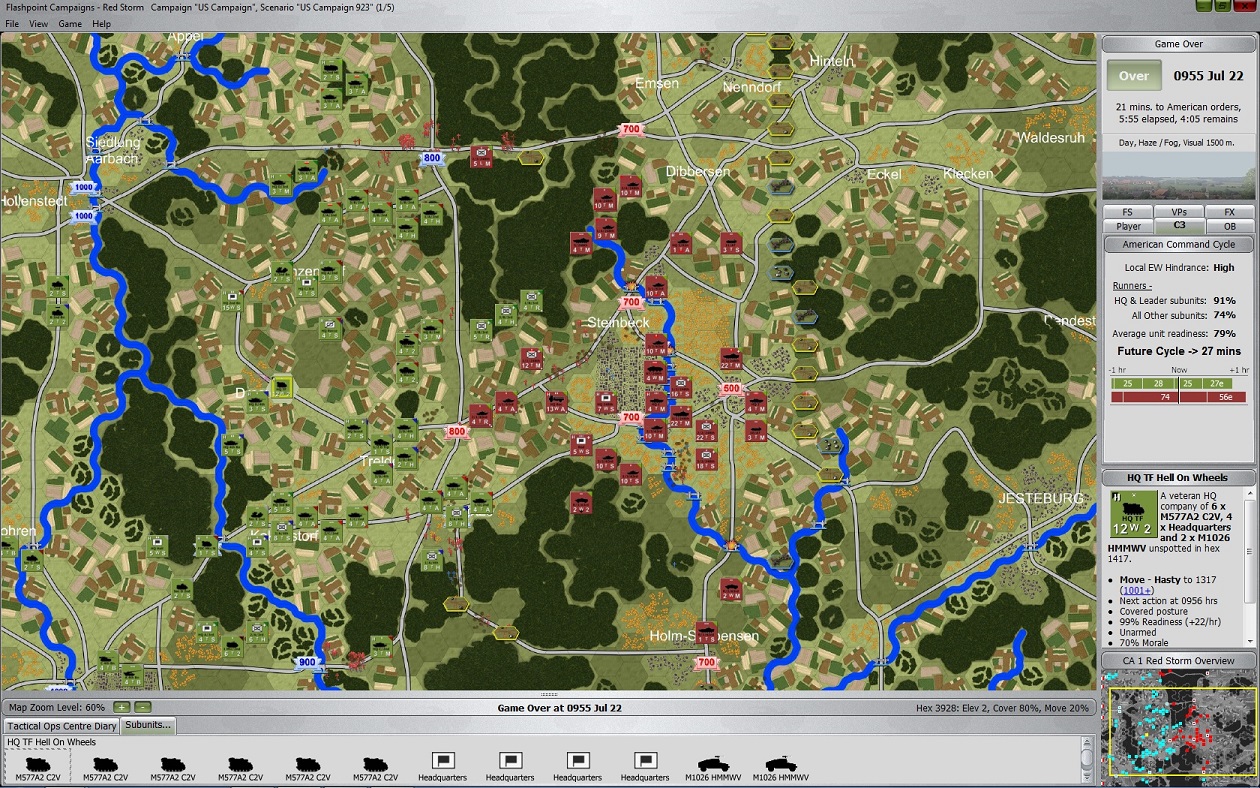Select the red 2 W 2 tank counter
This screenshot has width=1260, height=788.
coord(581,502)
